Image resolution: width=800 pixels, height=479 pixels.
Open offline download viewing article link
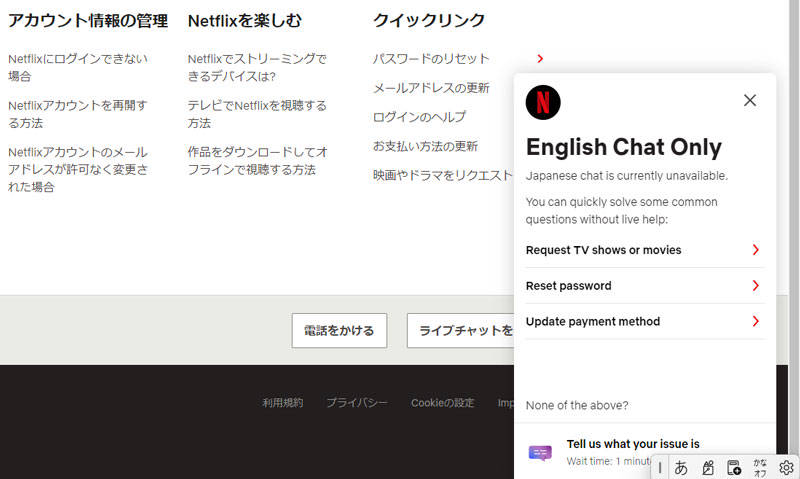pos(257,161)
